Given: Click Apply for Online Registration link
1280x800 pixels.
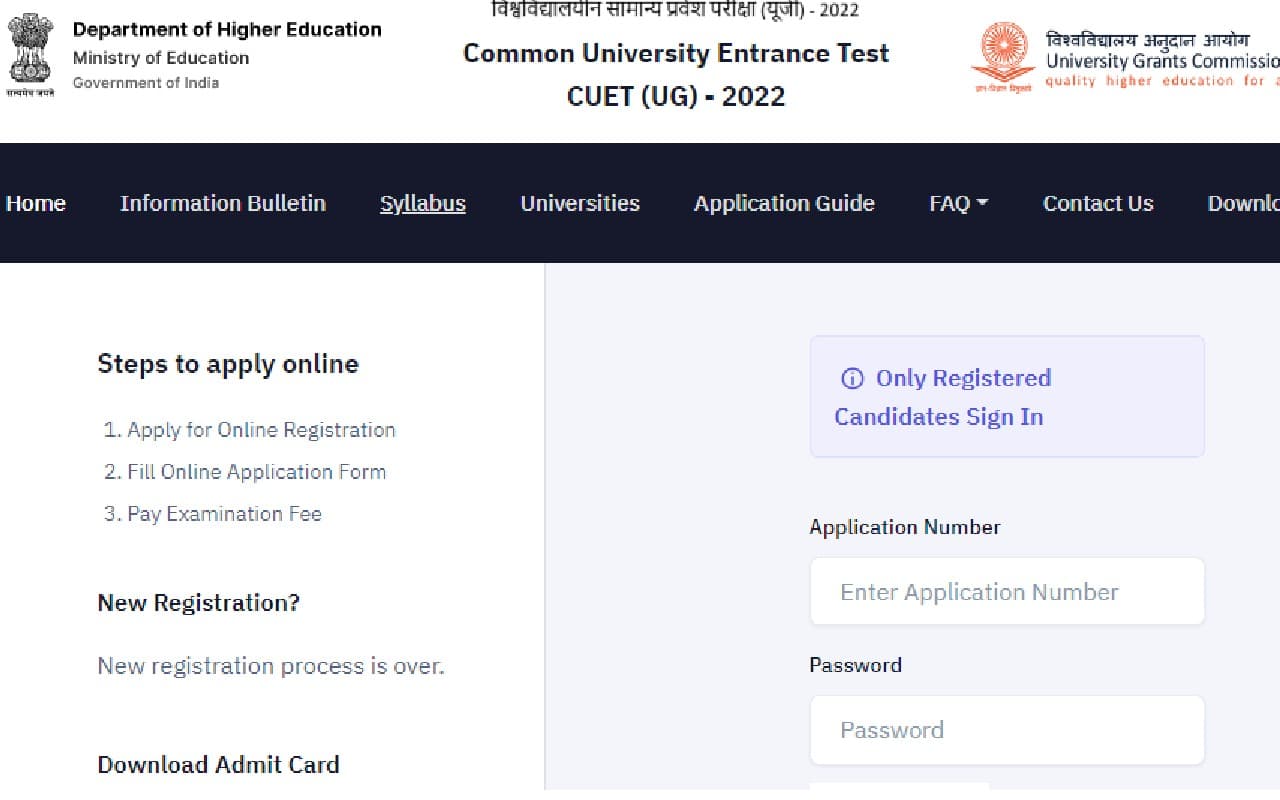Looking at the screenshot, I should click(262, 430).
